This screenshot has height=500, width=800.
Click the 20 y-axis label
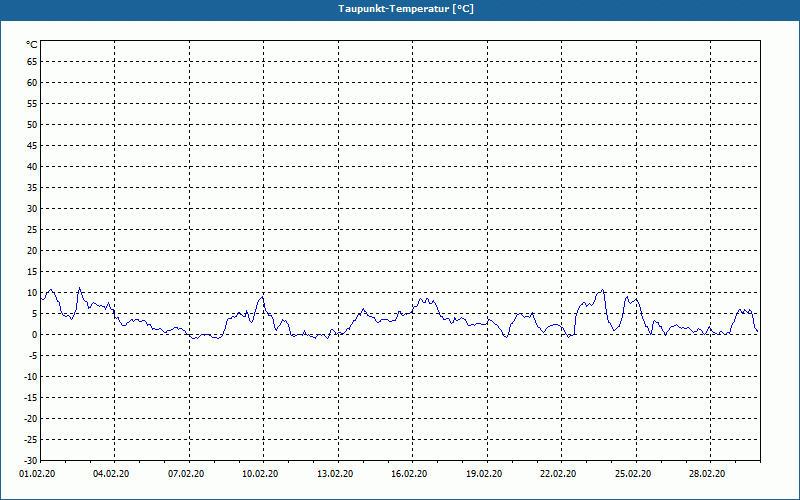click(32, 251)
